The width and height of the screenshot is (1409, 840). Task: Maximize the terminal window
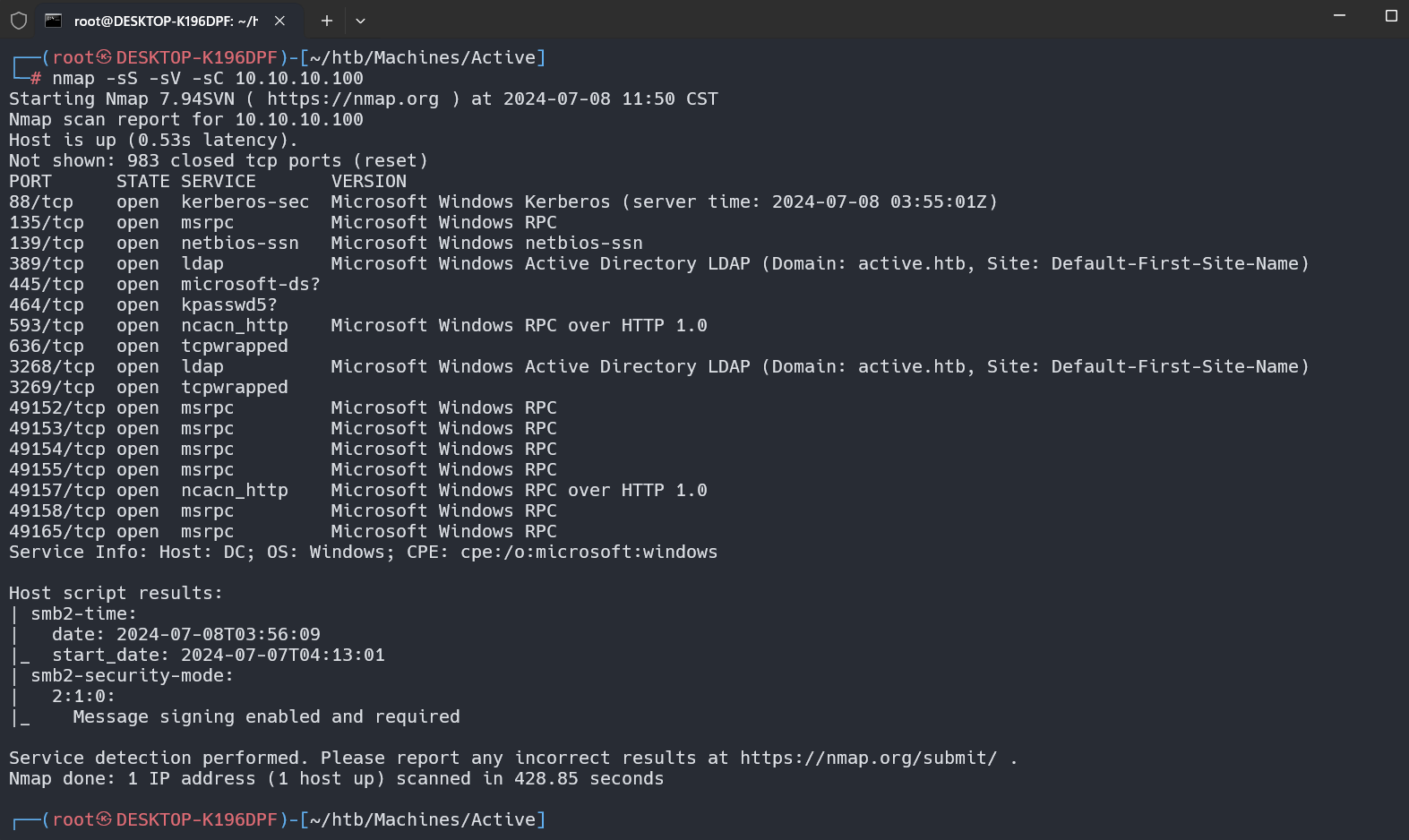click(x=1390, y=16)
